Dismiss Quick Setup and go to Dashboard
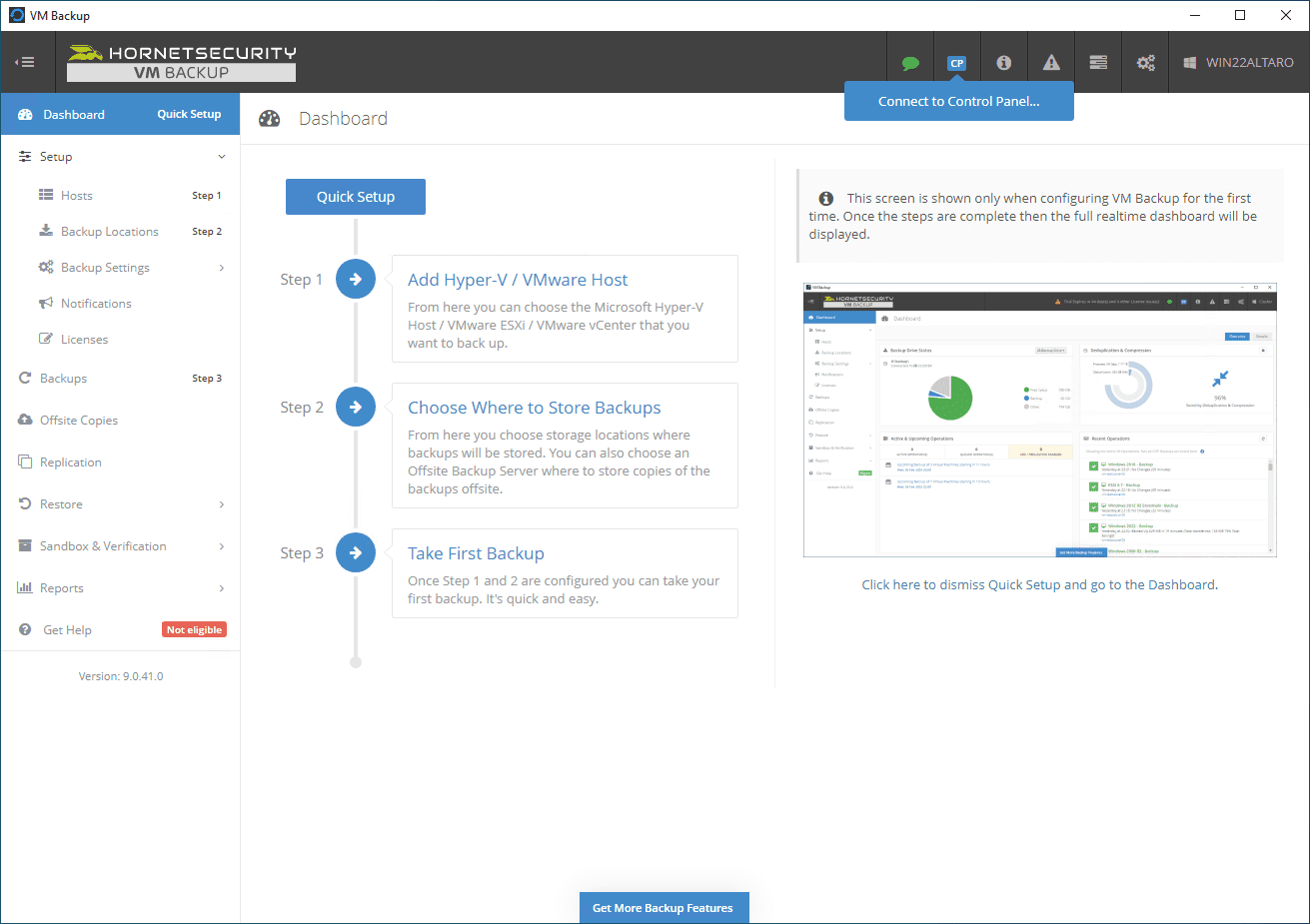 click(1040, 584)
